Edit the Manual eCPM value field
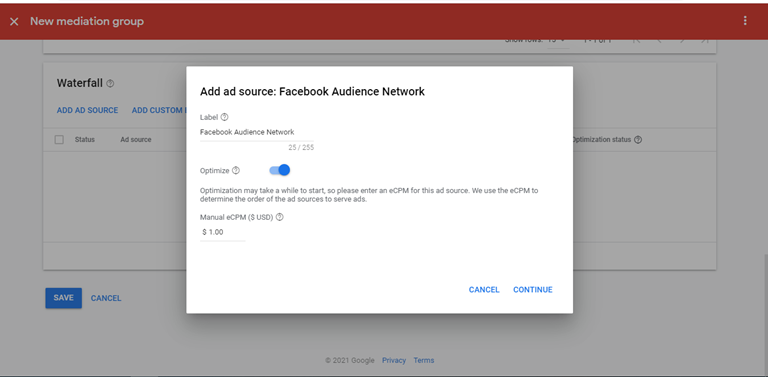 coord(222,232)
